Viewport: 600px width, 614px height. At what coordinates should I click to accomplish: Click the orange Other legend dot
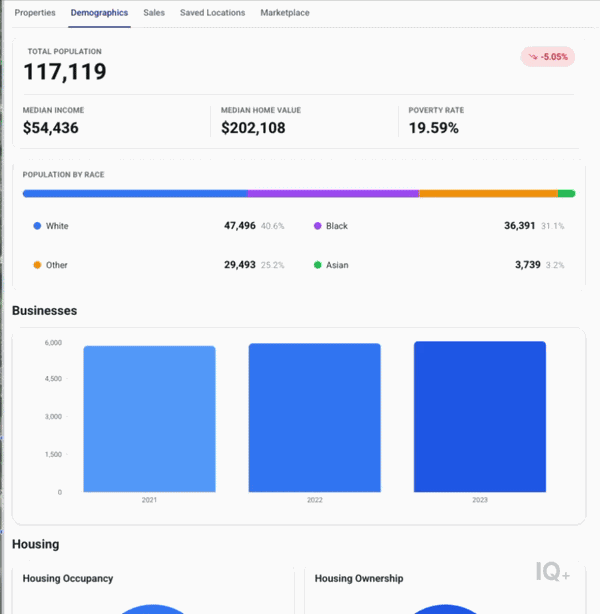pyautogui.click(x=37, y=265)
